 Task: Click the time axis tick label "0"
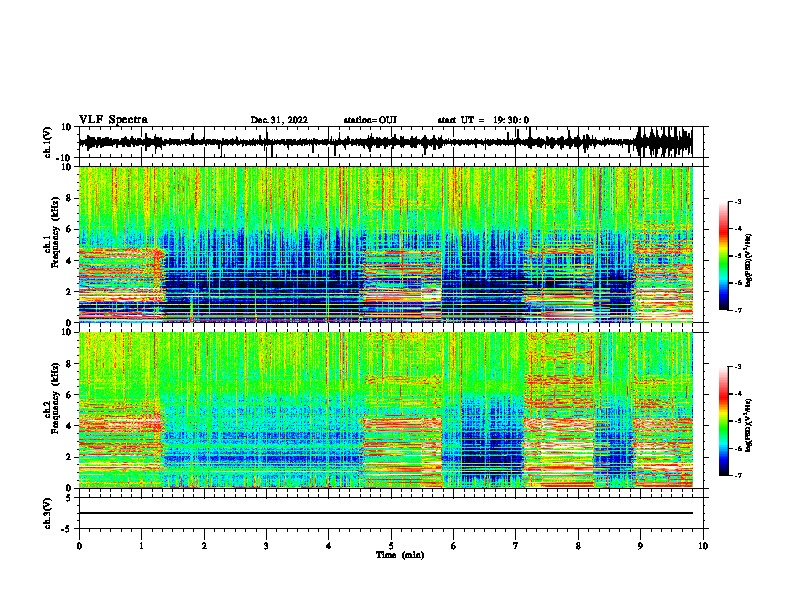tap(79, 546)
